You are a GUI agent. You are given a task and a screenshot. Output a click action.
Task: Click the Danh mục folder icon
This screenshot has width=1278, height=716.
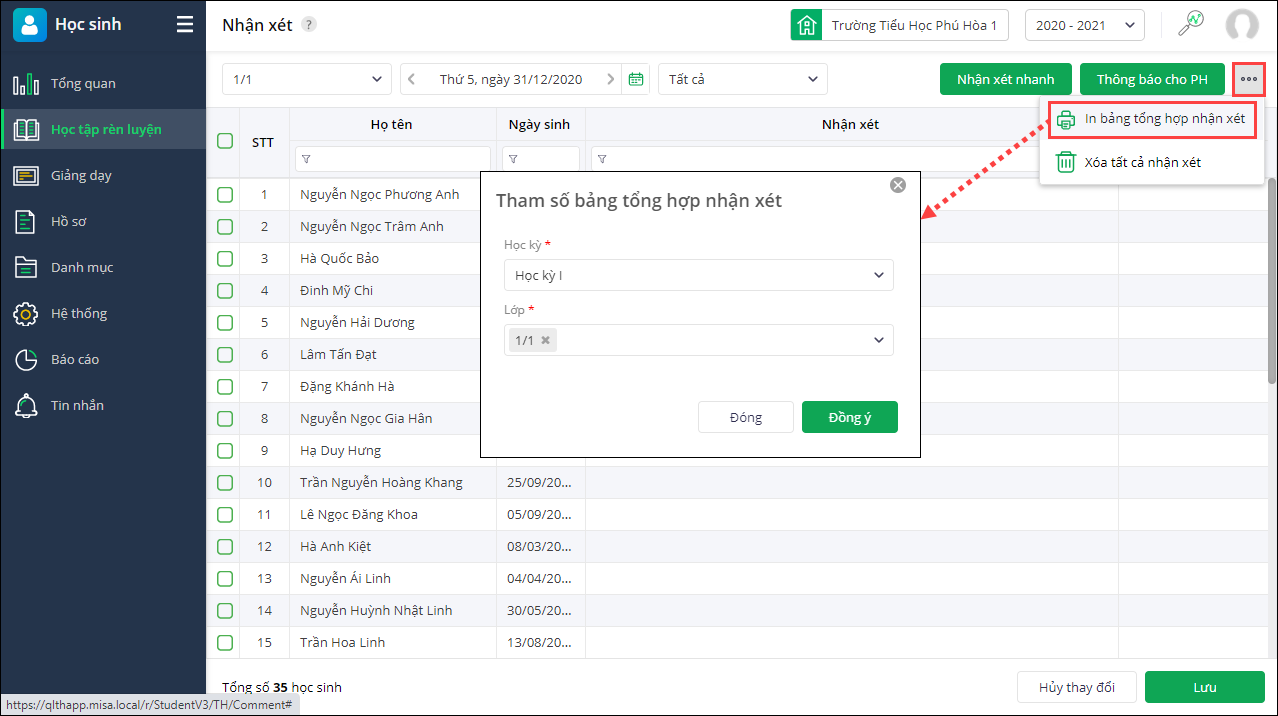coord(26,267)
